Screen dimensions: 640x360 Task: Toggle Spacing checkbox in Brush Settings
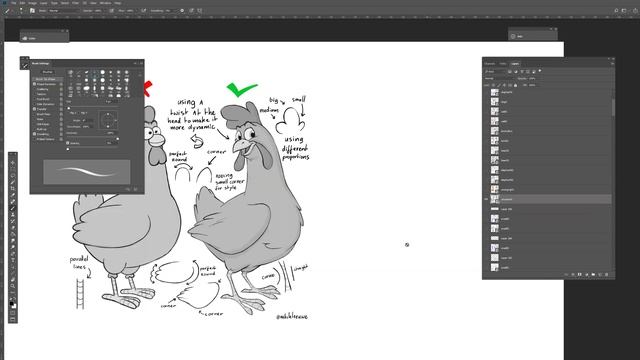67,143
